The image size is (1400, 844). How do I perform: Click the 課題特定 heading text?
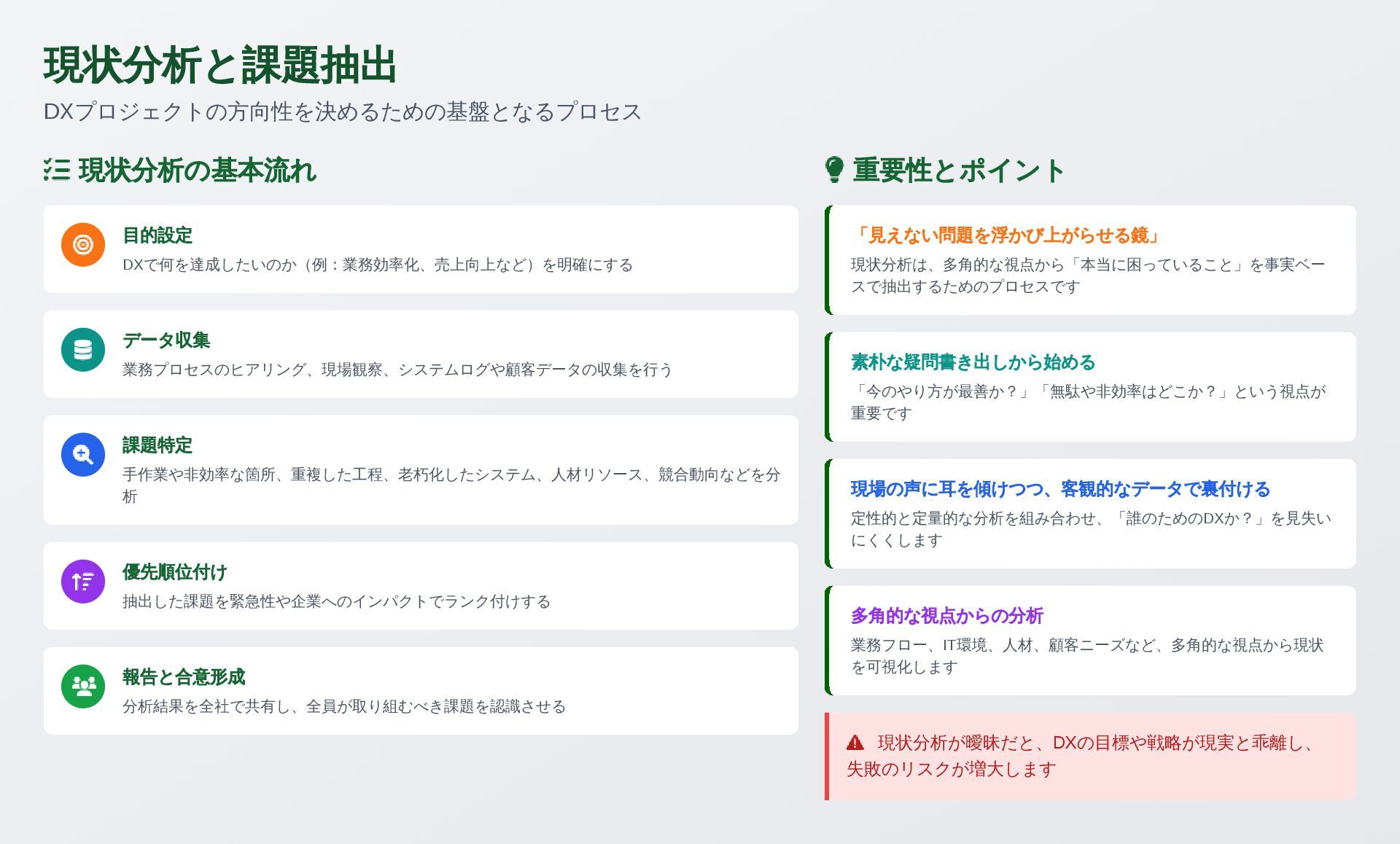(157, 445)
